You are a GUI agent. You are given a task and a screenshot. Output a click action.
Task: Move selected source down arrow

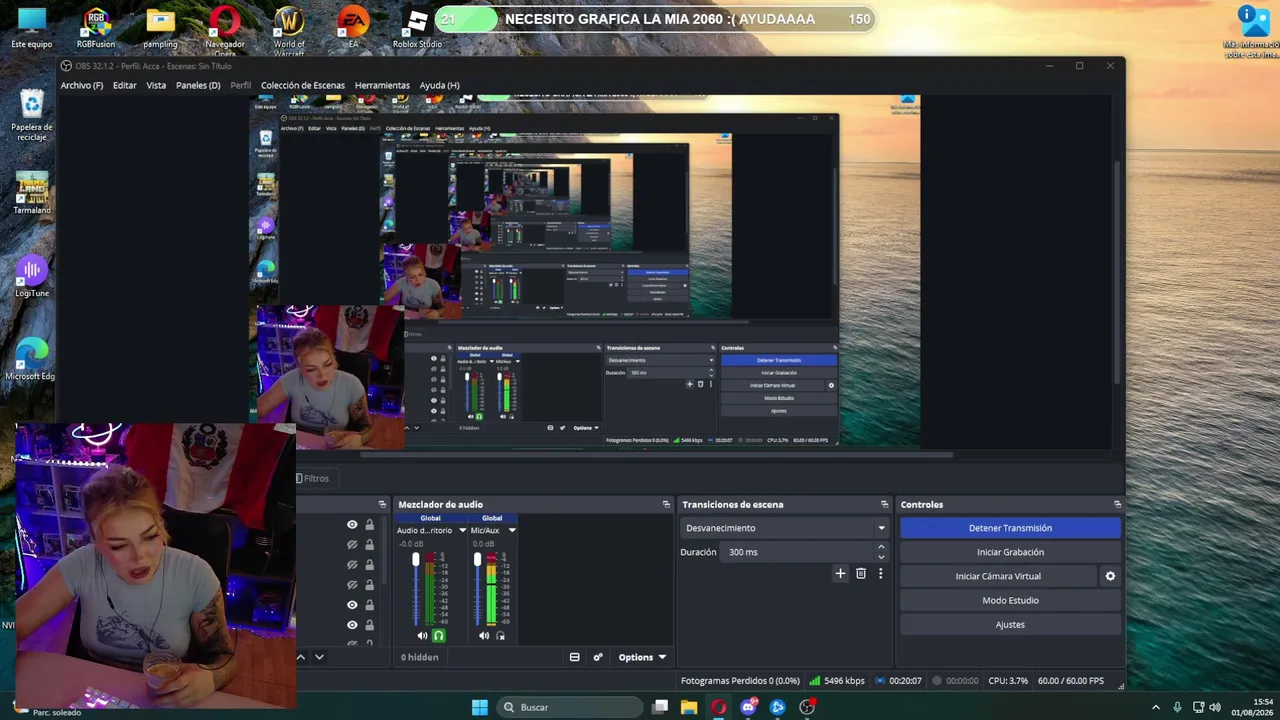coord(319,657)
